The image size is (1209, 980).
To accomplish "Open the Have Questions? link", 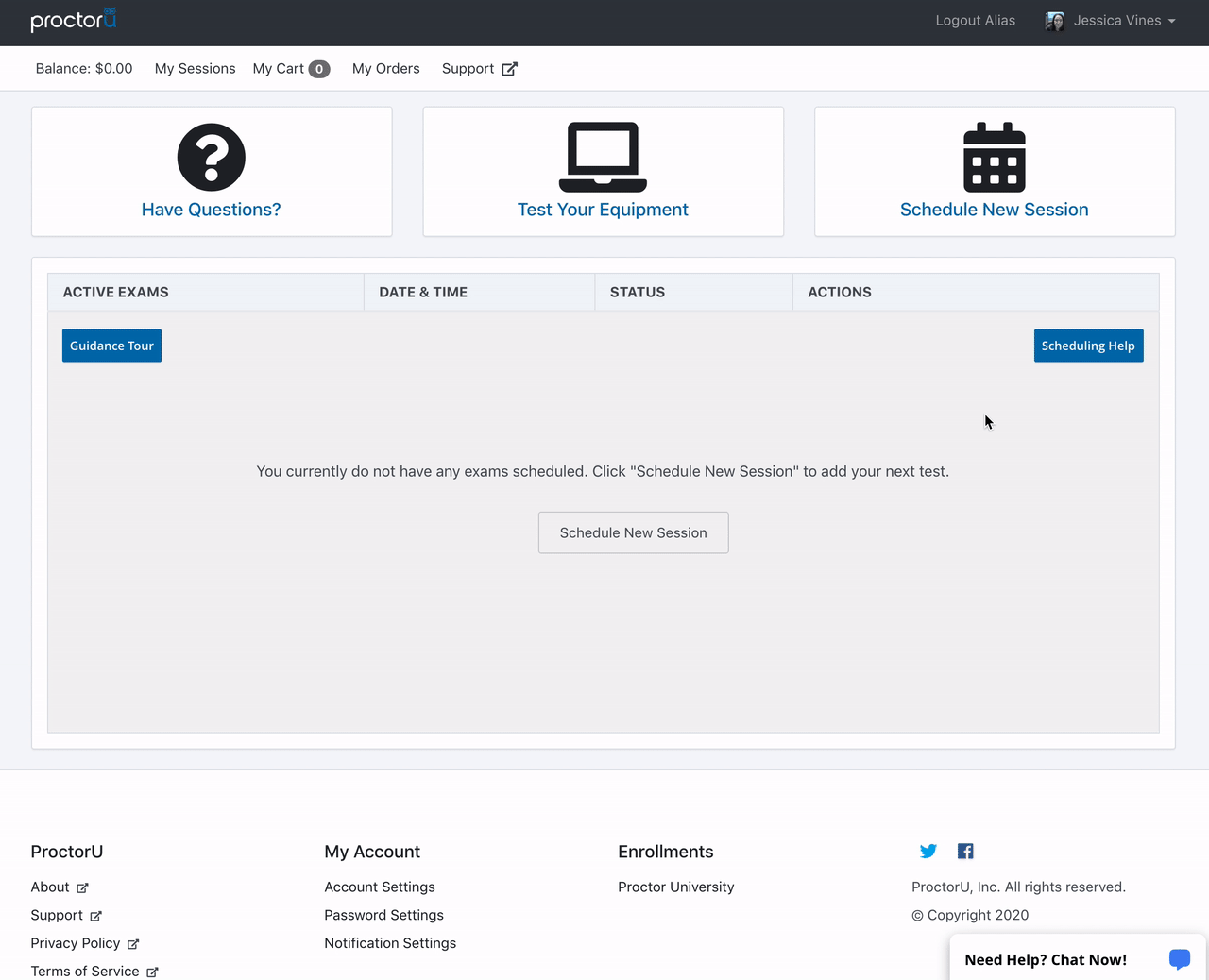I will click(x=212, y=210).
